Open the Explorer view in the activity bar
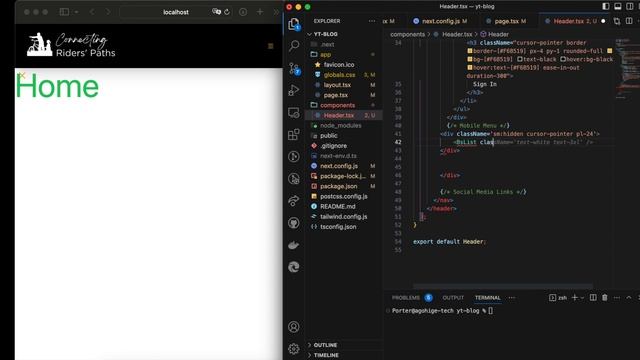The image size is (640, 360). coord(294,24)
